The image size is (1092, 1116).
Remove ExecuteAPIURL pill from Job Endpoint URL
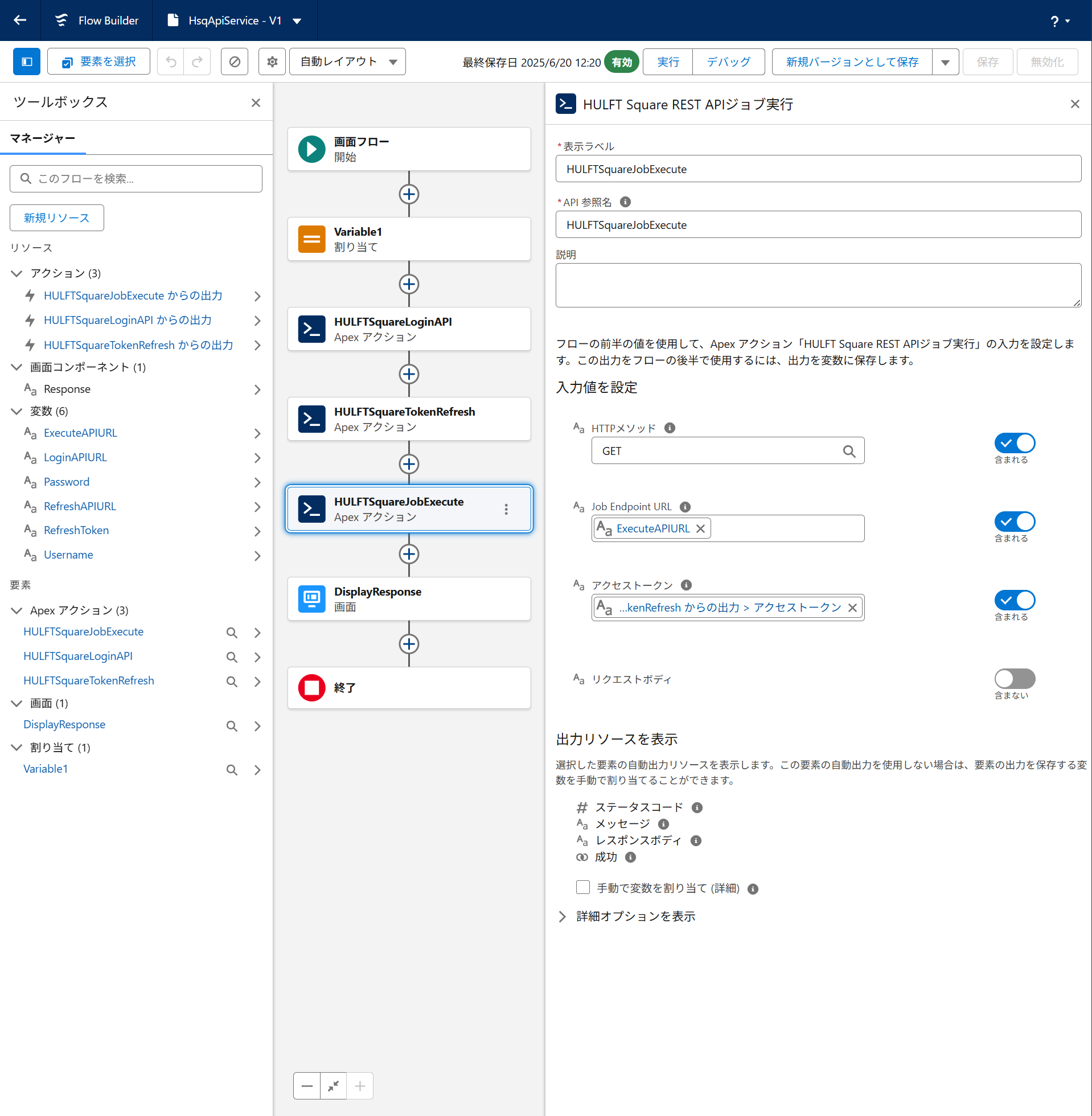pyautogui.click(x=700, y=529)
